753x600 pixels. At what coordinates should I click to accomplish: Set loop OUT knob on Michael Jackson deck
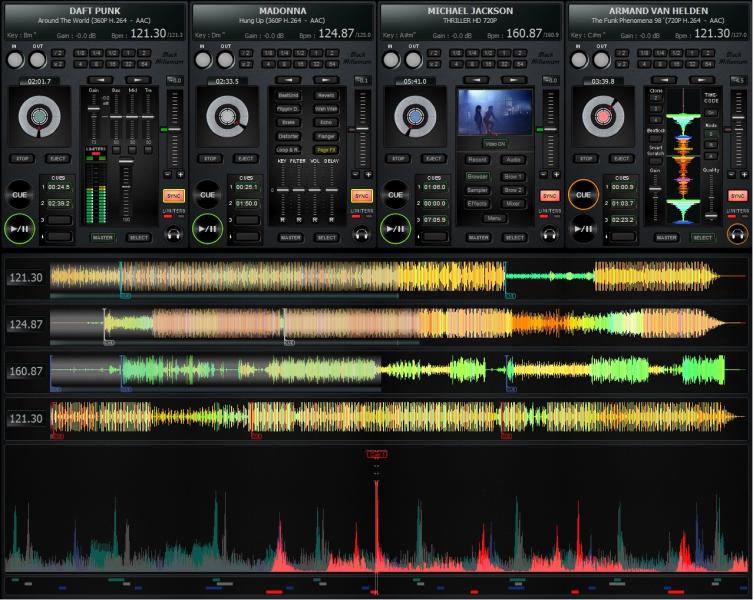pyautogui.click(x=413, y=60)
